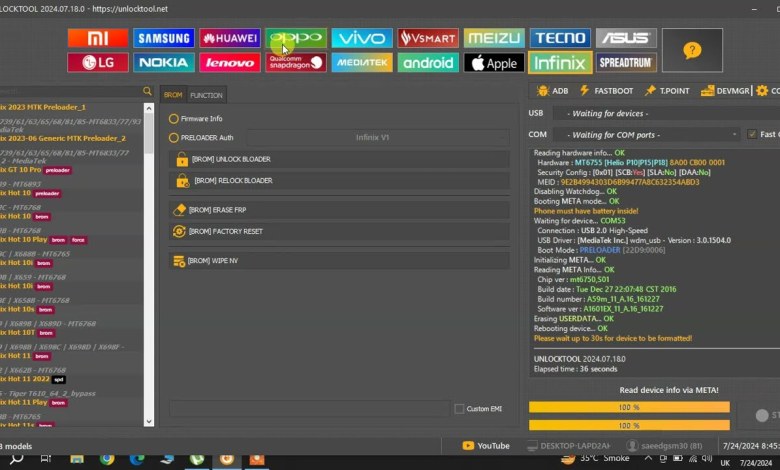This screenshot has height=470, width=780.
Task: Click the model list scroll-down arrow
Action: coord(149,421)
